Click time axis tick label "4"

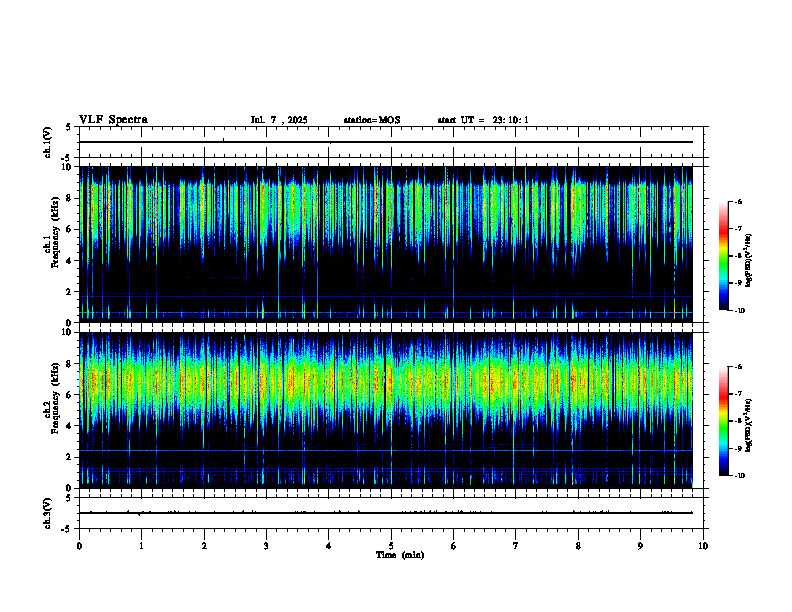[329, 546]
